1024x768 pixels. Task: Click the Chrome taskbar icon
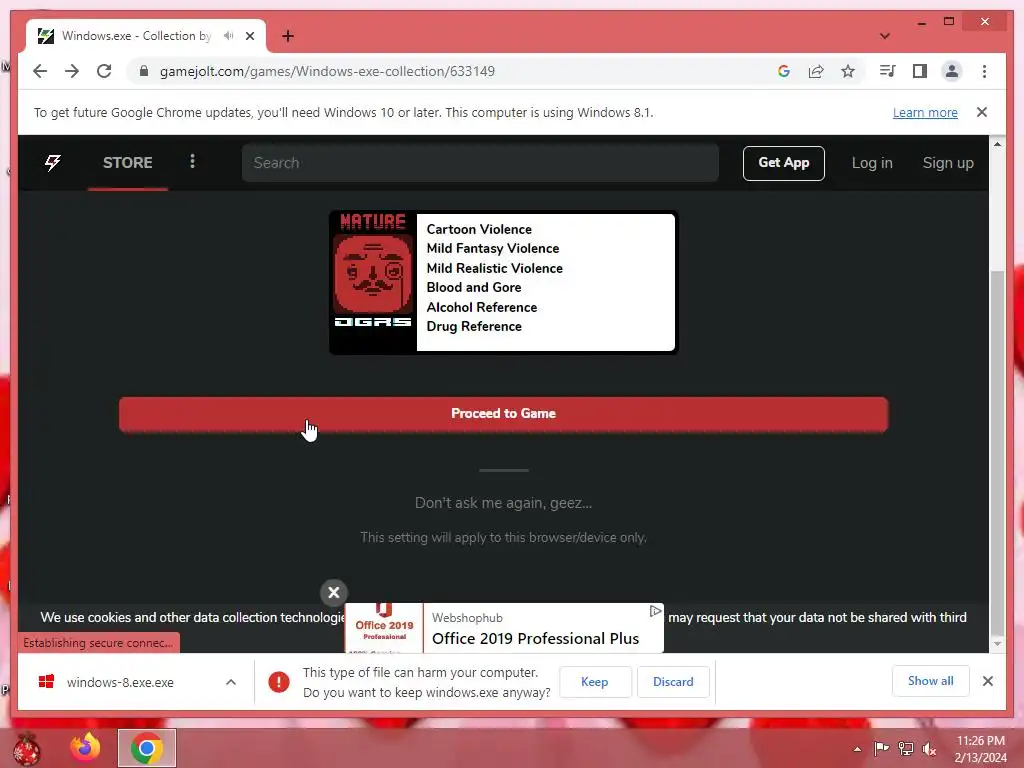click(x=147, y=748)
